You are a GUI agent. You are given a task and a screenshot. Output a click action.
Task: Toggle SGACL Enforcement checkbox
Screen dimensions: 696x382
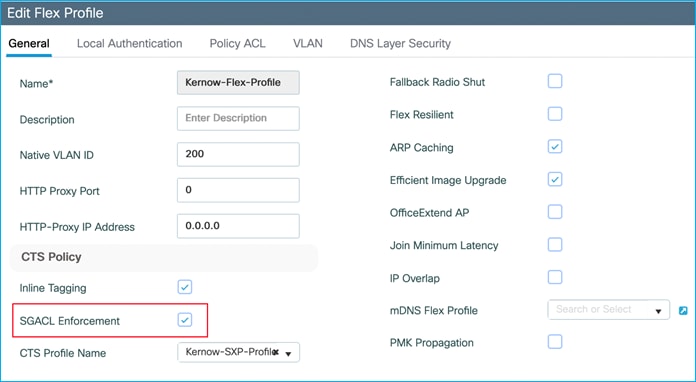(x=185, y=320)
